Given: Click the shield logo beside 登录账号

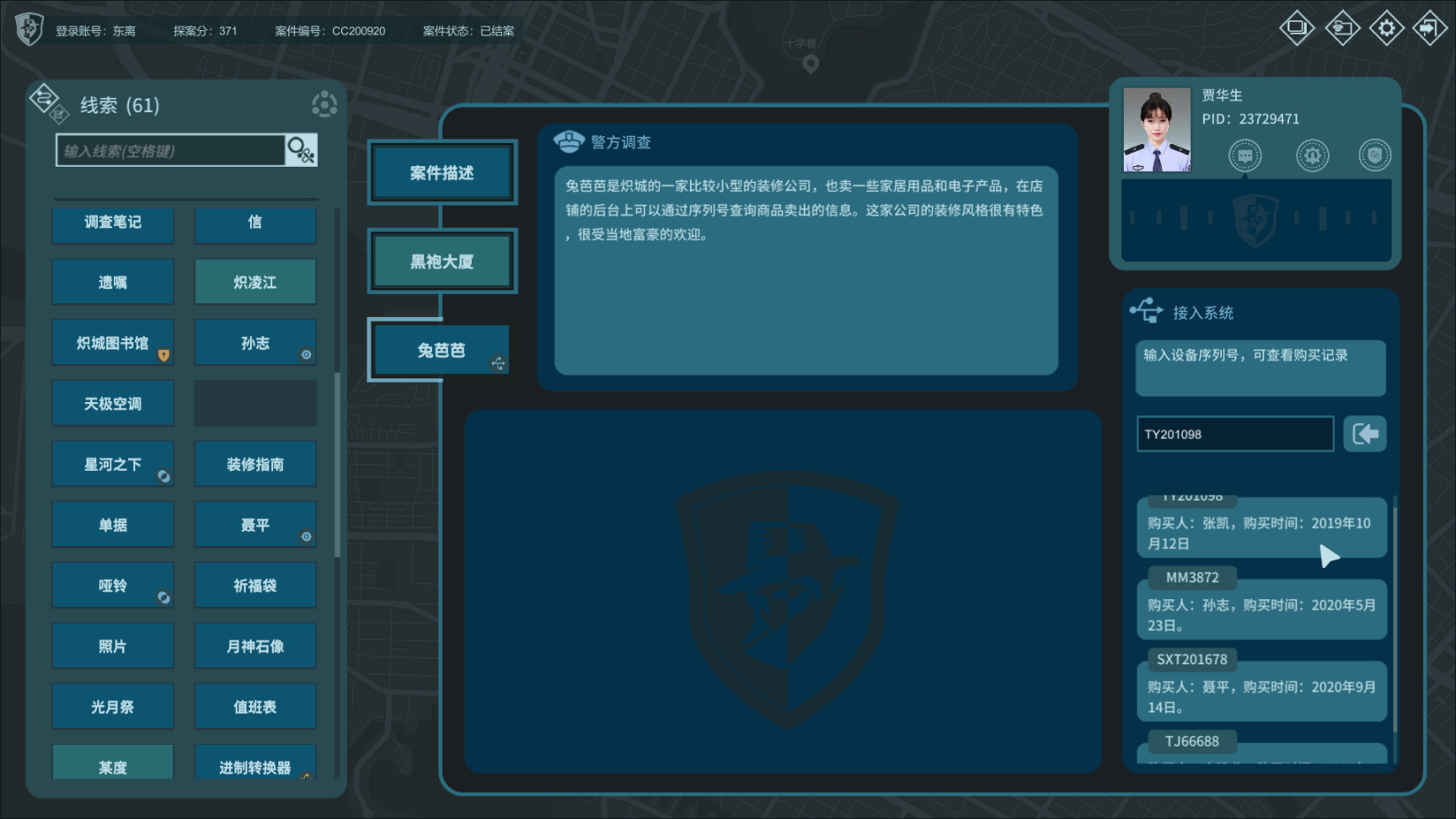Looking at the screenshot, I should coord(29,29).
